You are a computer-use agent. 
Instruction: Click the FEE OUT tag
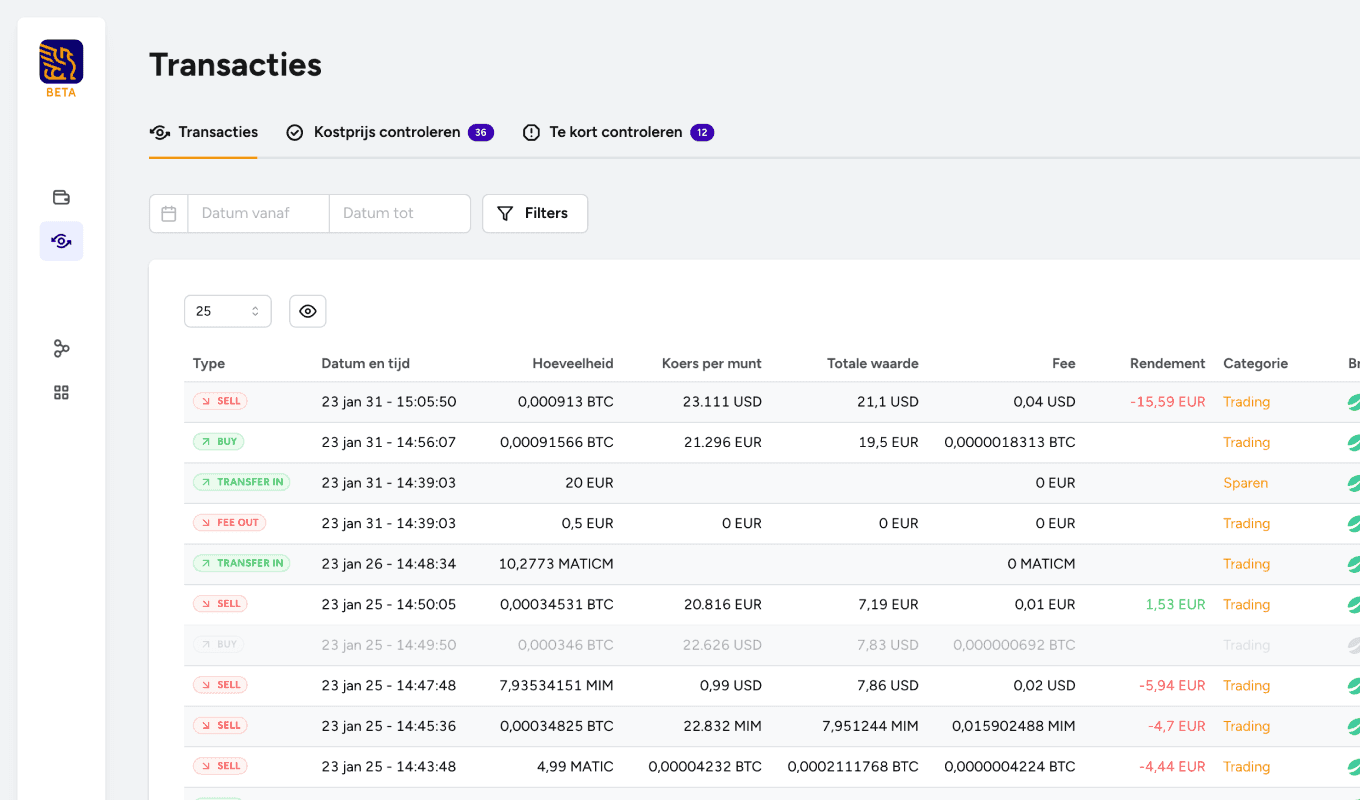[x=229, y=522]
